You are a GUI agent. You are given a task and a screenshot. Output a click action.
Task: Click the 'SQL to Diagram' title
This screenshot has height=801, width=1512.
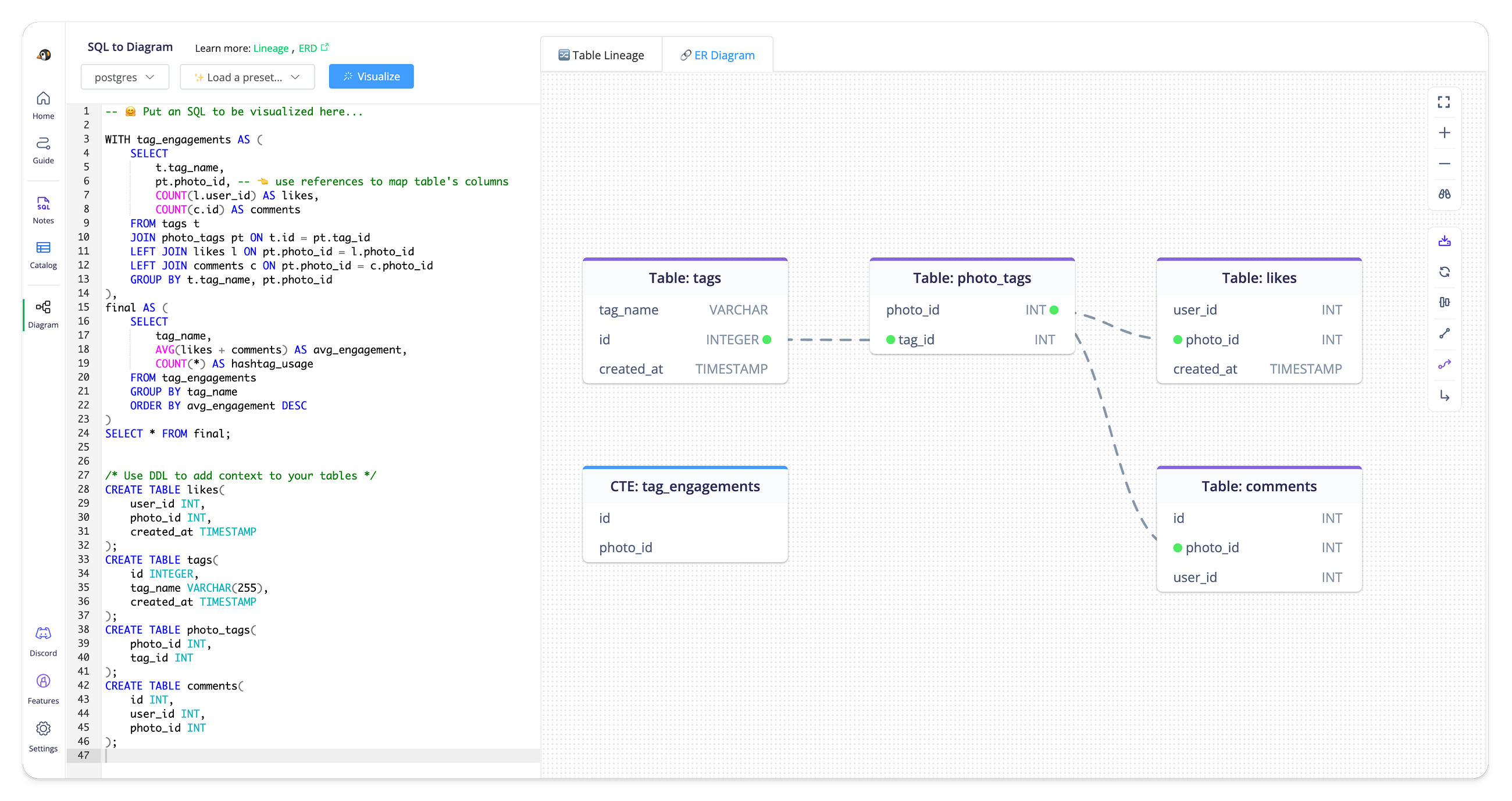click(x=130, y=47)
